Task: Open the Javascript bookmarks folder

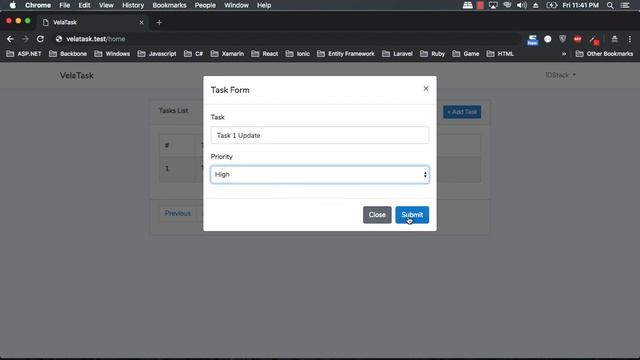Action: (157, 54)
